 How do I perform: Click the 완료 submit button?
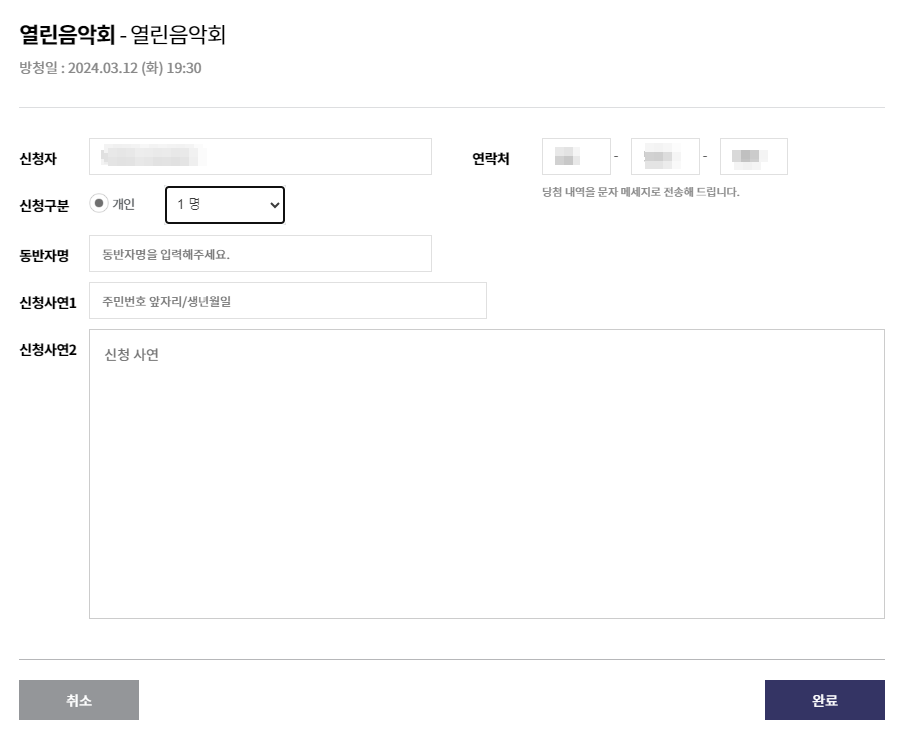[824, 699]
